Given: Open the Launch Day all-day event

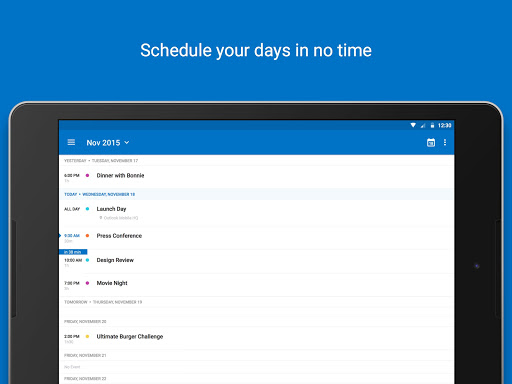Looking at the screenshot, I should [x=256, y=213].
